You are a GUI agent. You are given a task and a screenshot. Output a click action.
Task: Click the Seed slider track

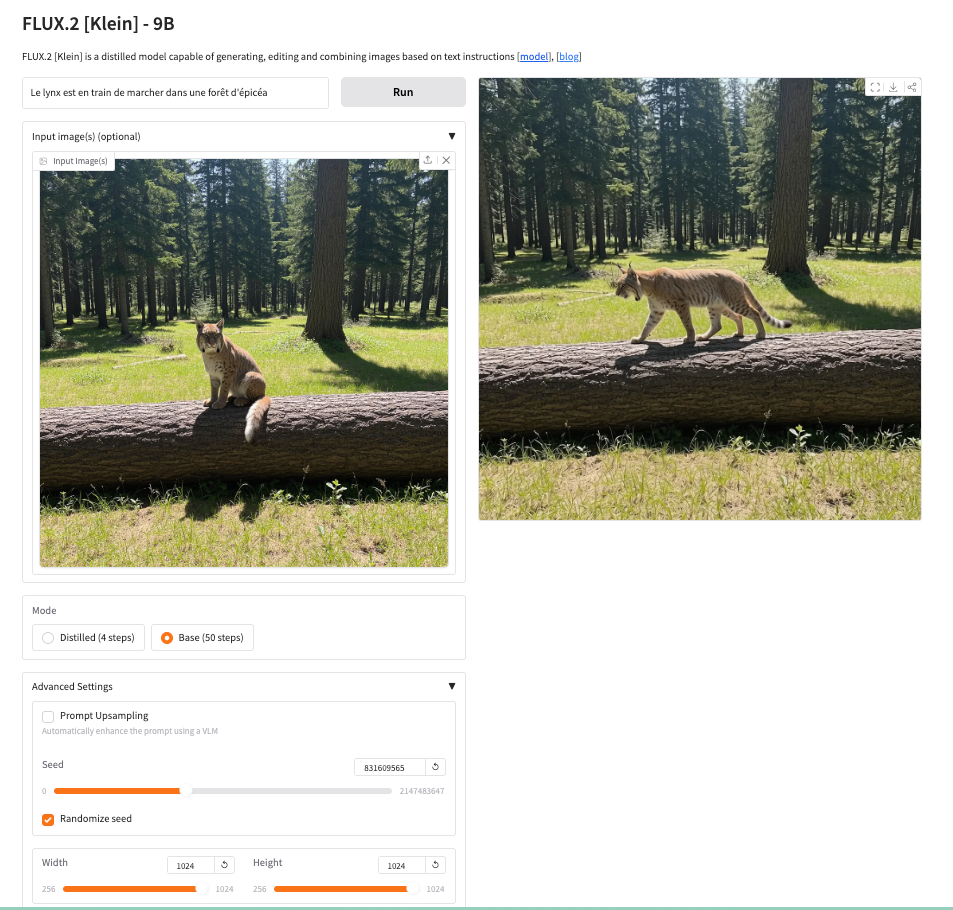(222, 791)
